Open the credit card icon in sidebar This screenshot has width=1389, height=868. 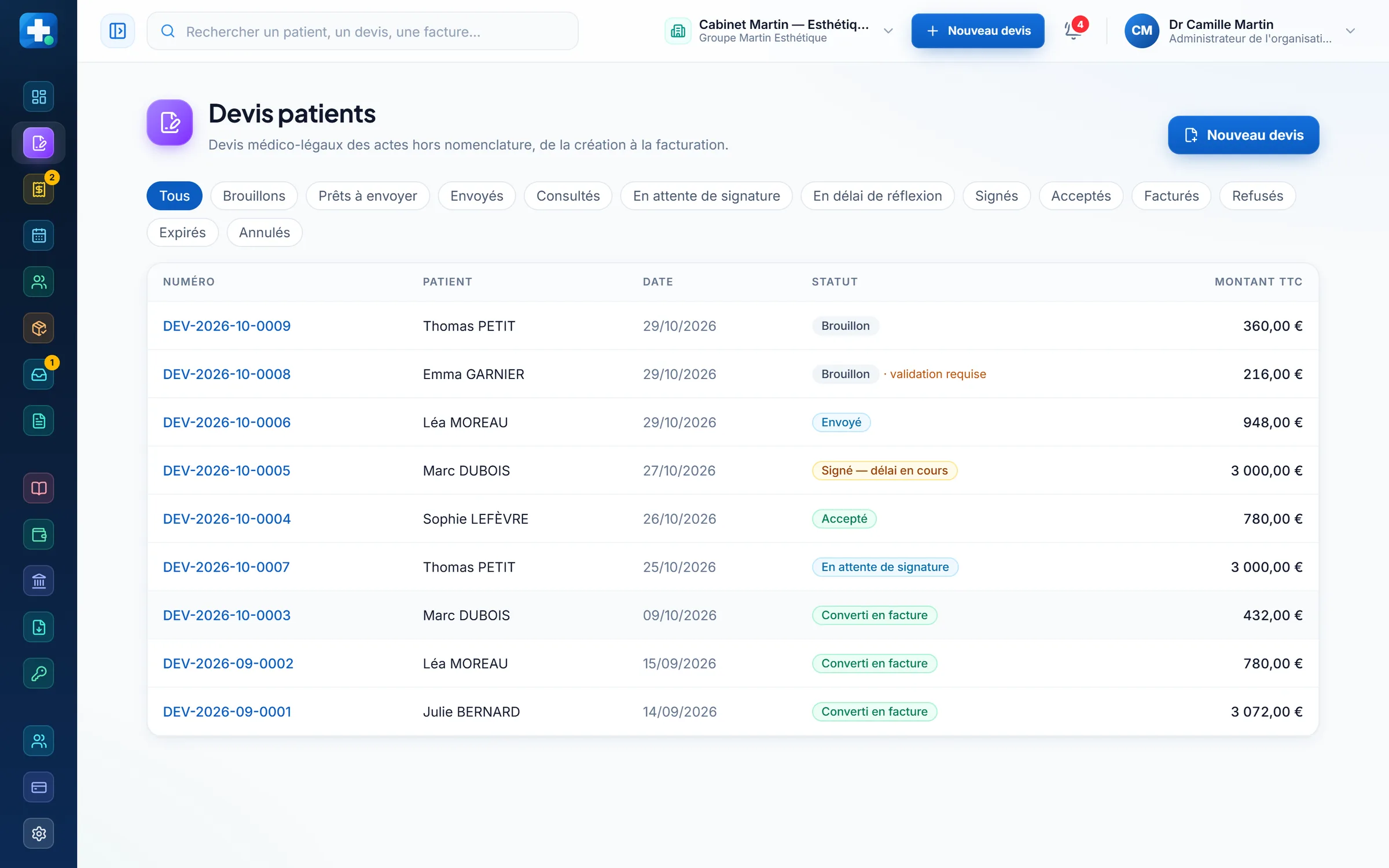(x=39, y=788)
